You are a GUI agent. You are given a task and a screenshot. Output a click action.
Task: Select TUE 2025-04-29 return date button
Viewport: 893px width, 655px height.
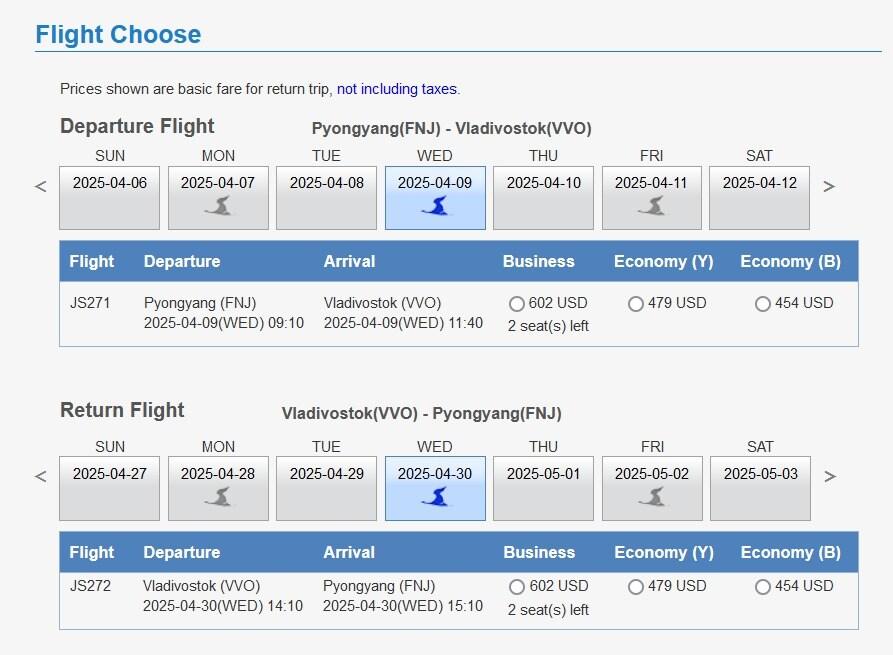pyautogui.click(x=326, y=488)
